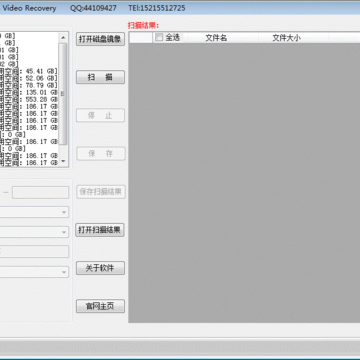Screen dimensions: 360x360
Task: Click the disk list scrollbar down arrow
Action: coord(63,162)
